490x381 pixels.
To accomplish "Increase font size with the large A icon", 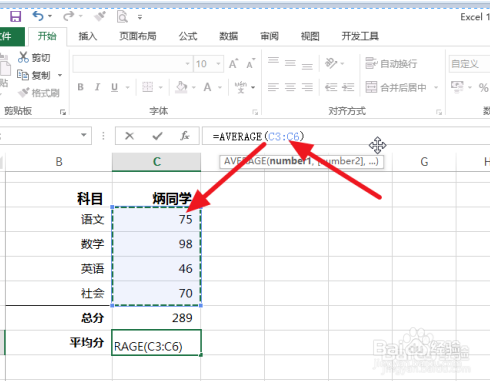I will click(x=233, y=63).
